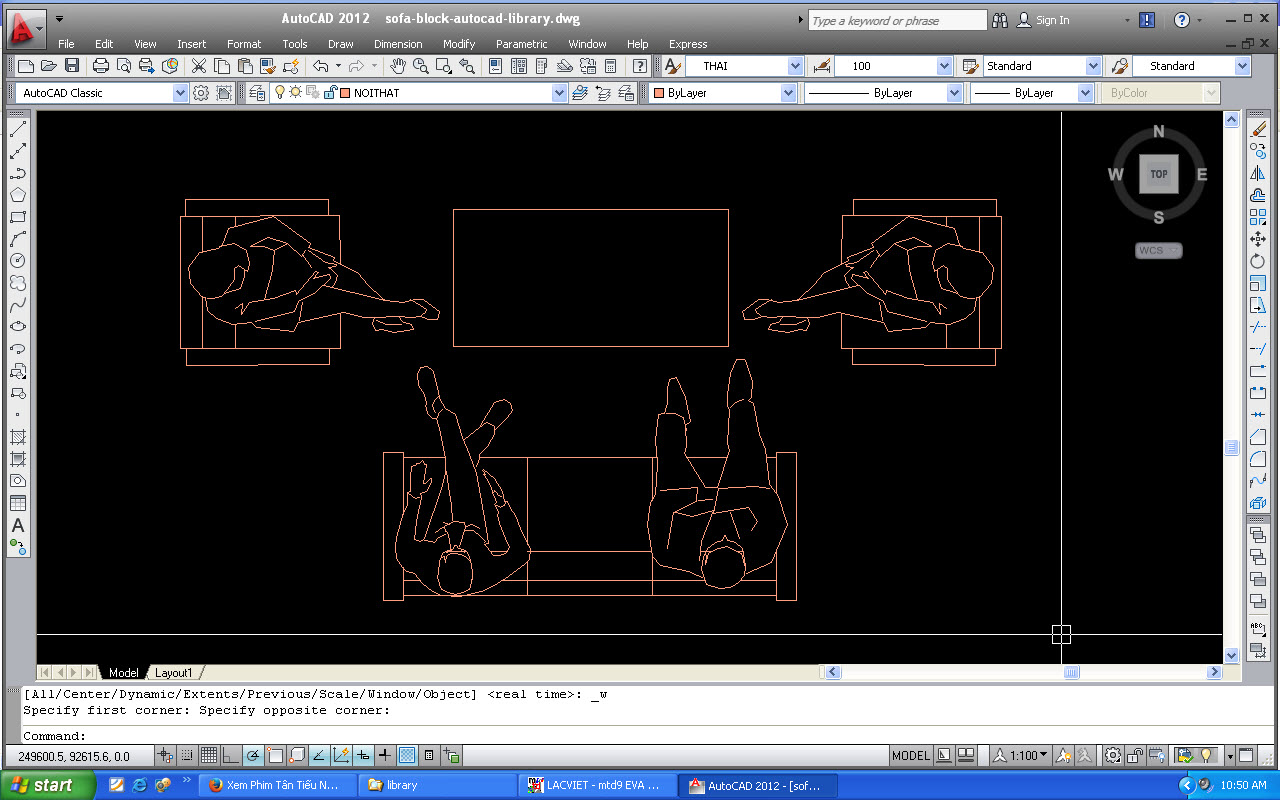This screenshot has width=1280, height=800.
Task: Click the Save icon
Action: point(71,66)
